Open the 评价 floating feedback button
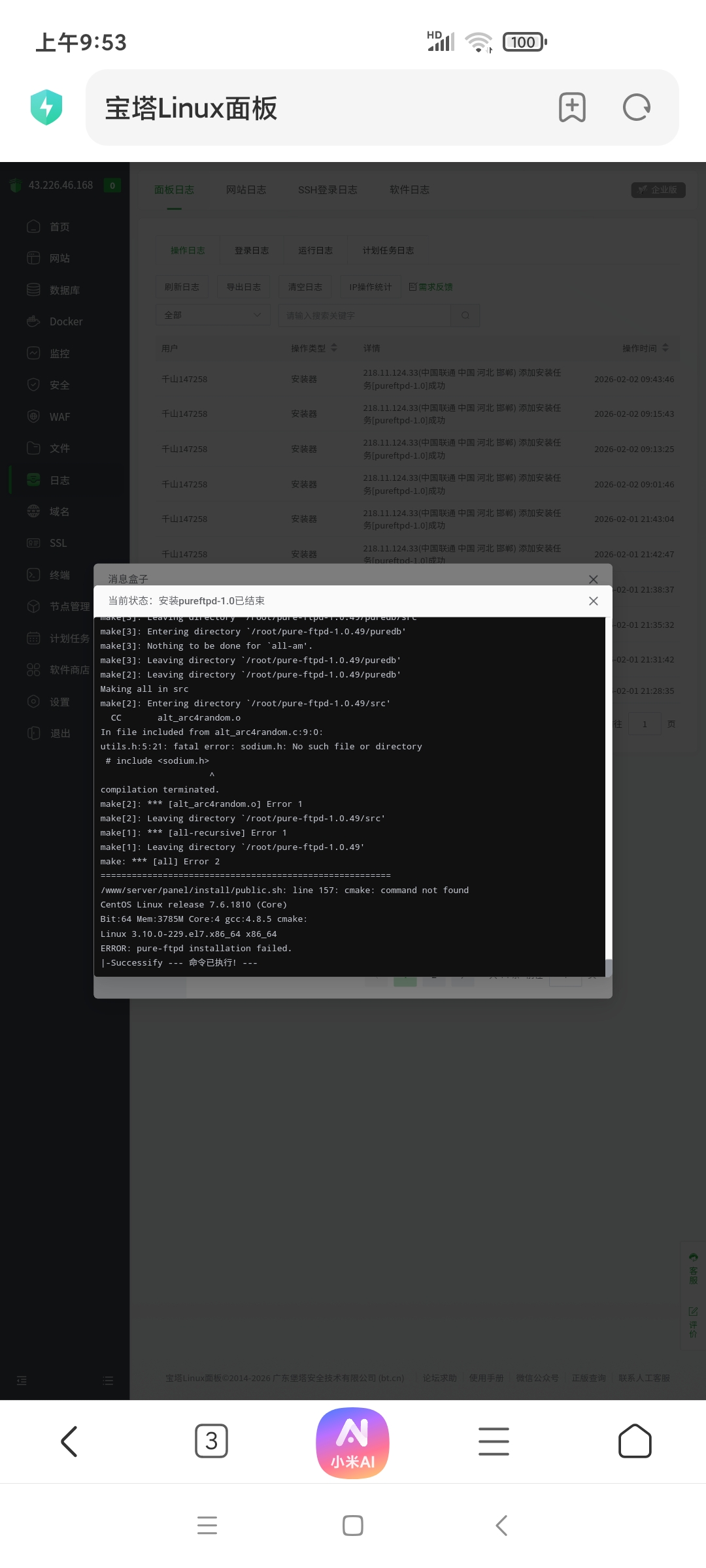Viewport: 706px width, 1568px height. [693, 1322]
